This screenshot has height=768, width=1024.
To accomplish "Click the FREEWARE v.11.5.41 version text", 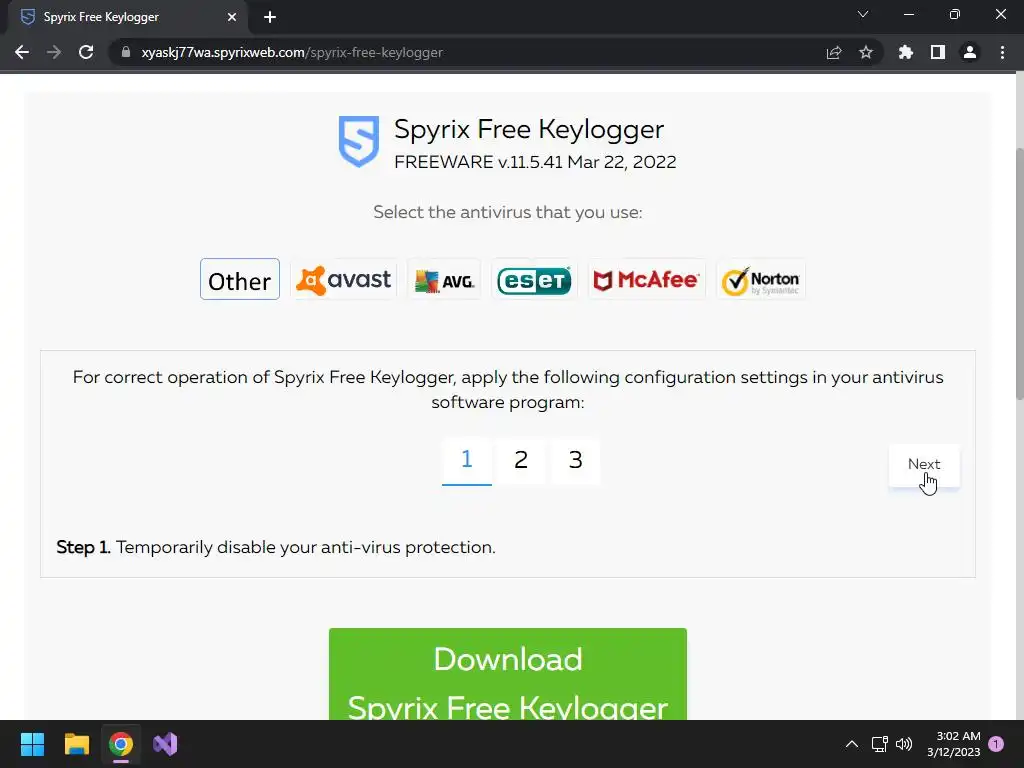I will pos(535,162).
